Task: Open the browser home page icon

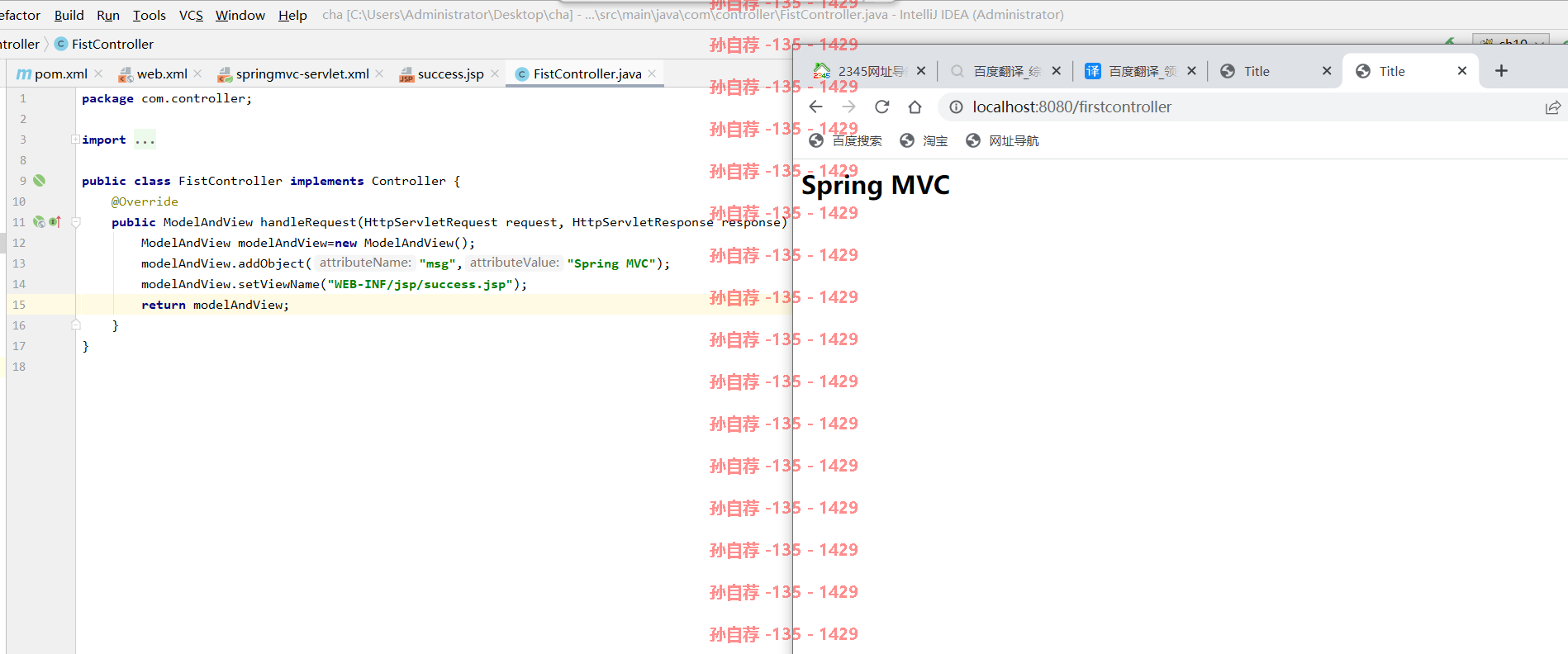Action: (x=915, y=107)
